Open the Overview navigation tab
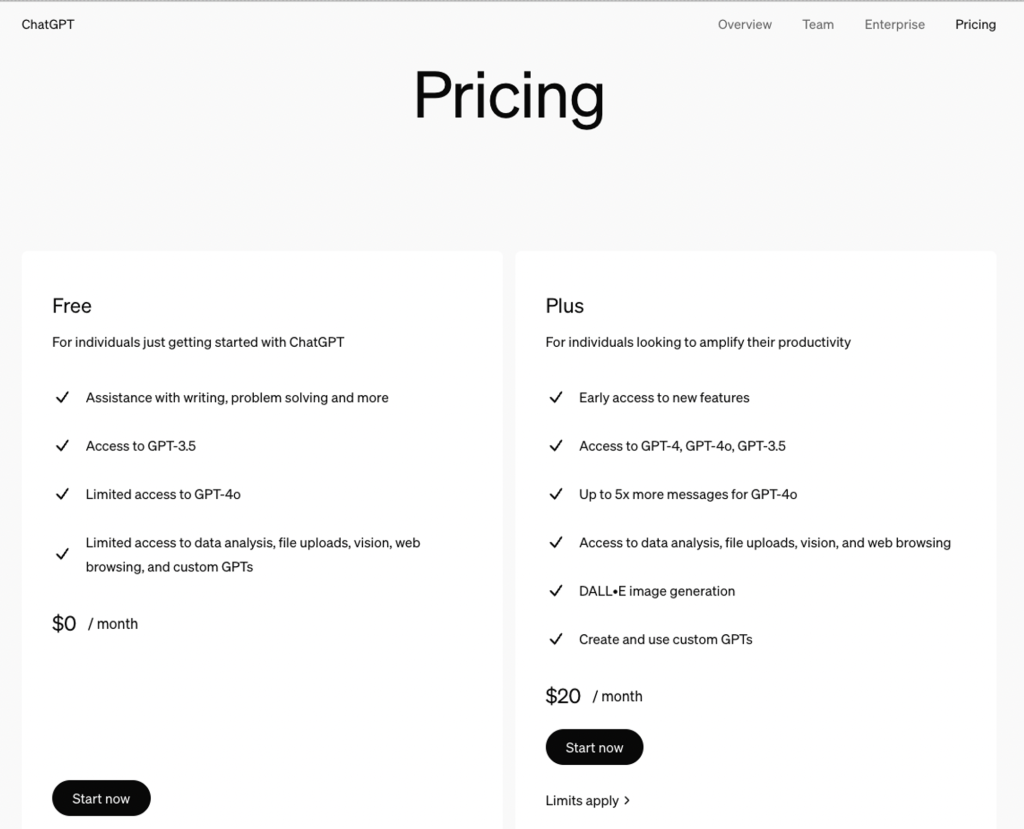The height and width of the screenshot is (829, 1024). [744, 25]
